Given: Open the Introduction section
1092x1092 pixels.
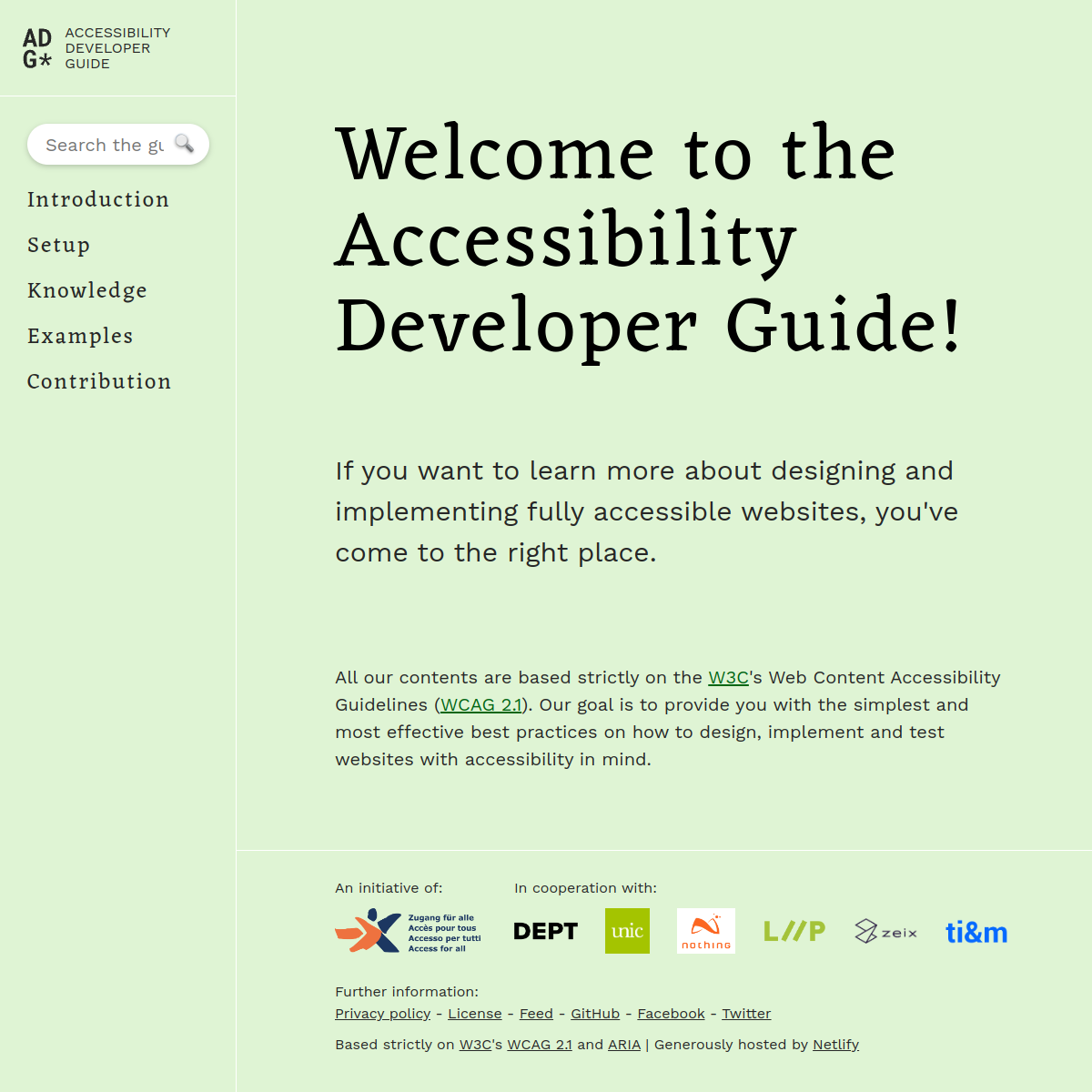Looking at the screenshot, I should [97, 200].
